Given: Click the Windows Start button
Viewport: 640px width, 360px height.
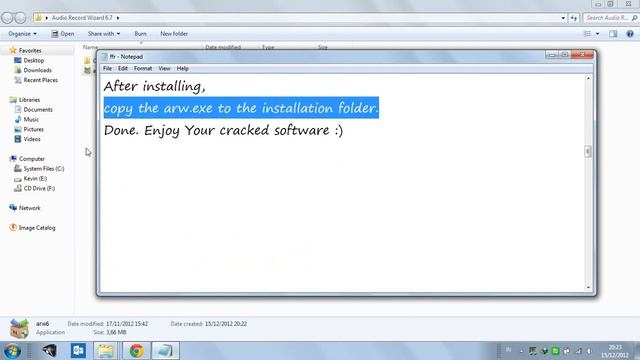Looking at the screenshot, I should click(12, 351).
